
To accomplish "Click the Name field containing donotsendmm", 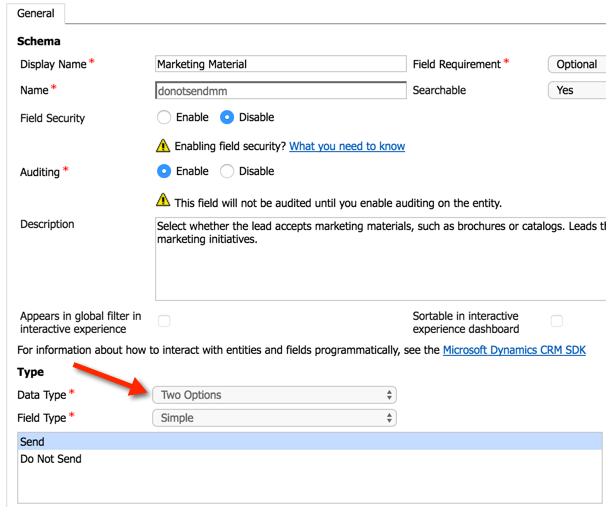I will [x=280, y=90].
